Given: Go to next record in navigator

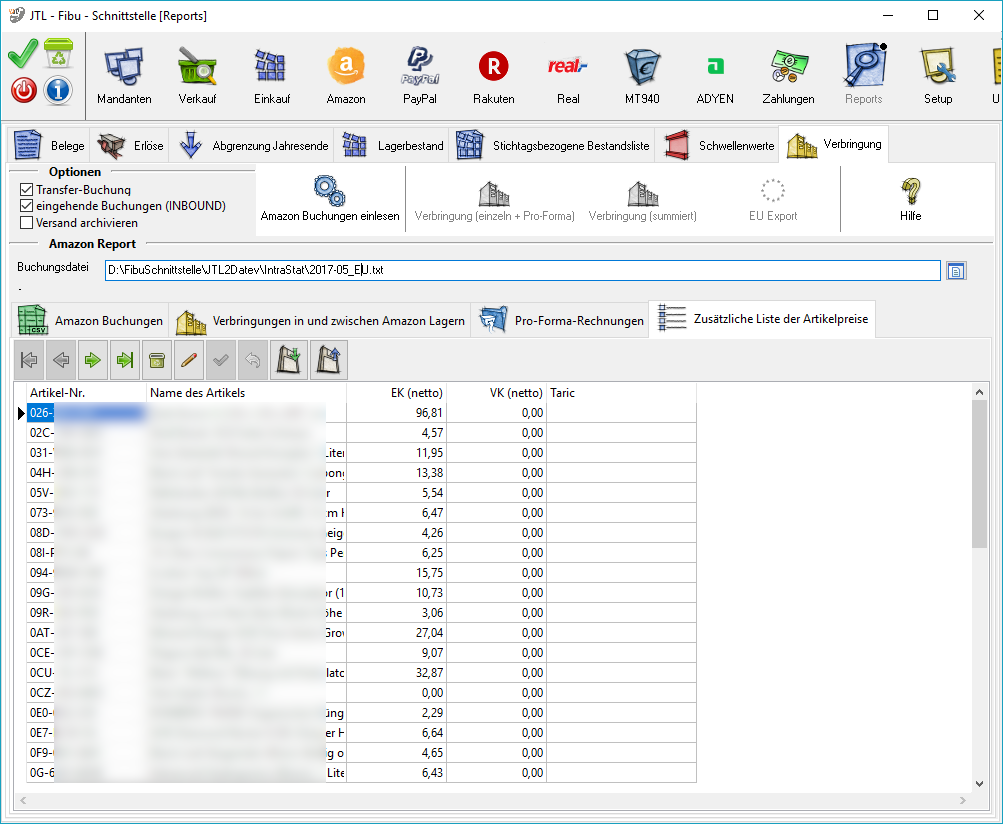Looking at the screenshot, I should 93,360.
